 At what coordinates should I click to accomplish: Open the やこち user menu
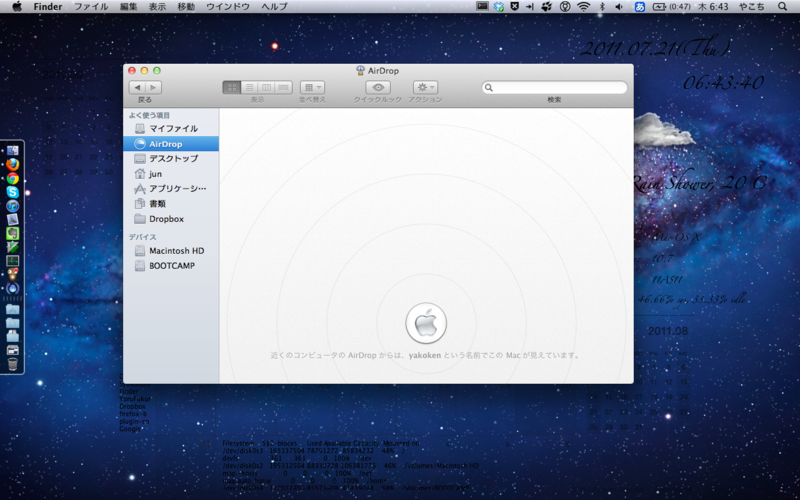coord(752,7)
